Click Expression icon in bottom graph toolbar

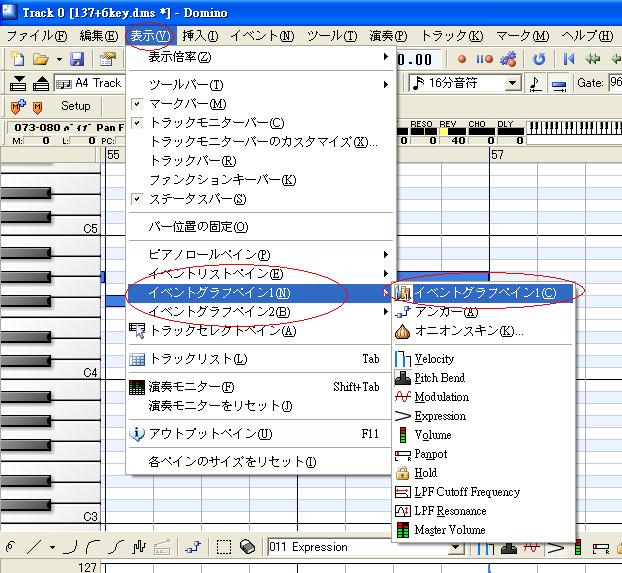[555, 548]
